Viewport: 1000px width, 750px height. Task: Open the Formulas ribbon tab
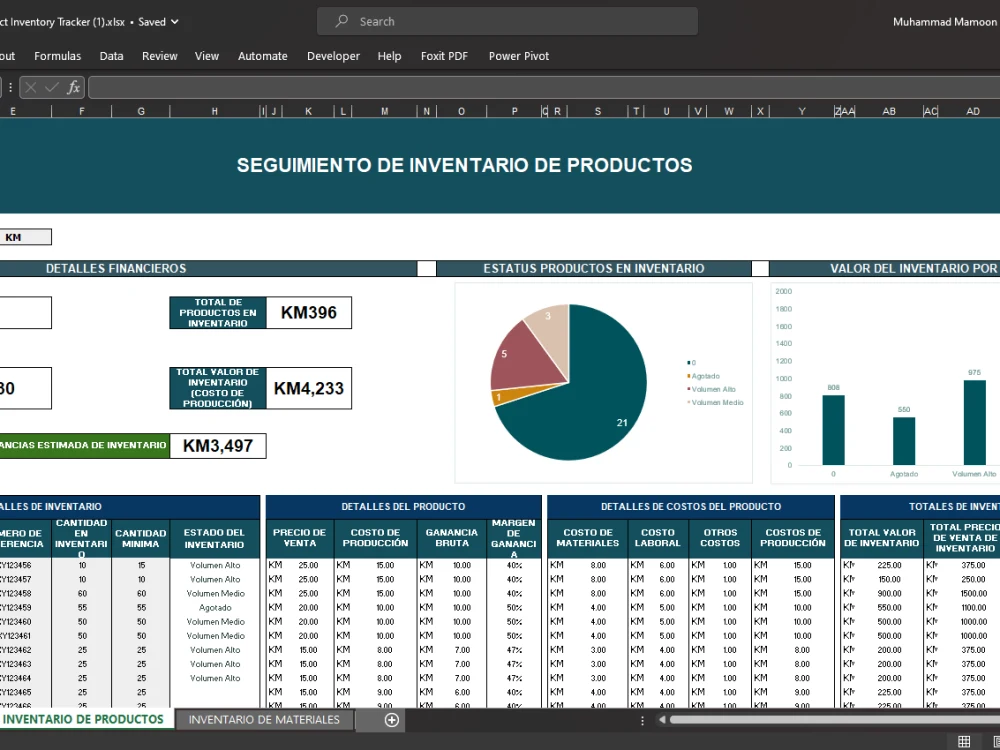click(57, 56)
